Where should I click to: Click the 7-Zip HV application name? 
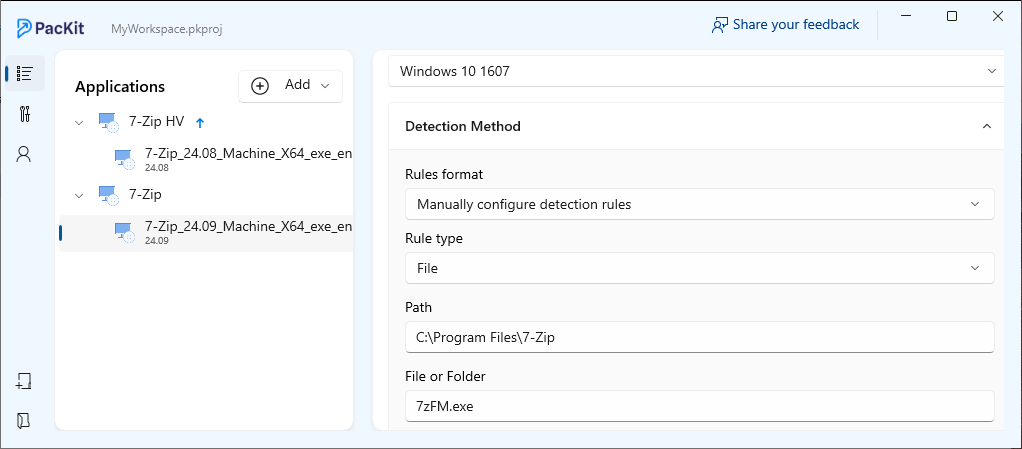point(157,122)
